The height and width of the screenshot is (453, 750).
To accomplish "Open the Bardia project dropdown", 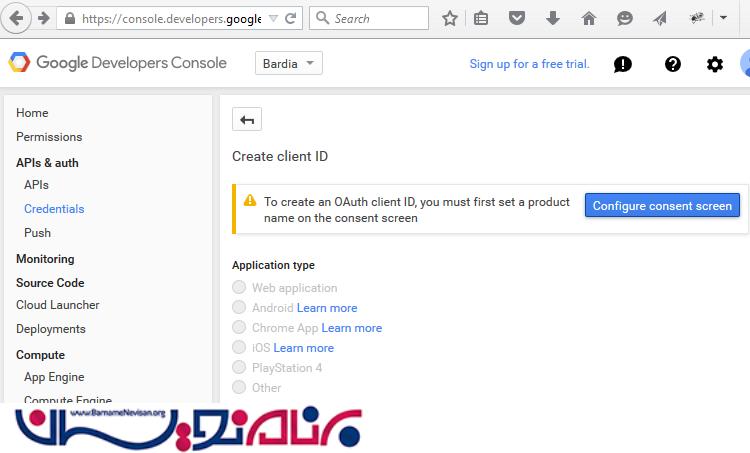I will [289, 64].
